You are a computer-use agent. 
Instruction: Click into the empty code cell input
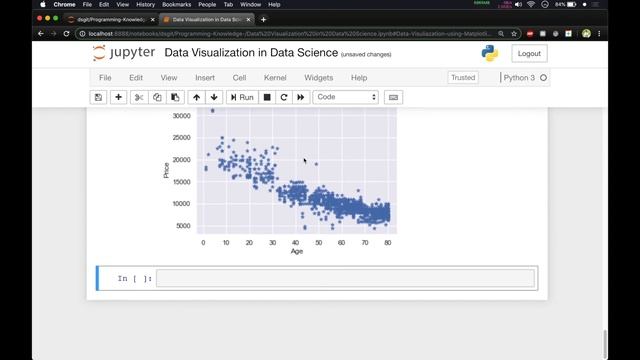(345, 278)
